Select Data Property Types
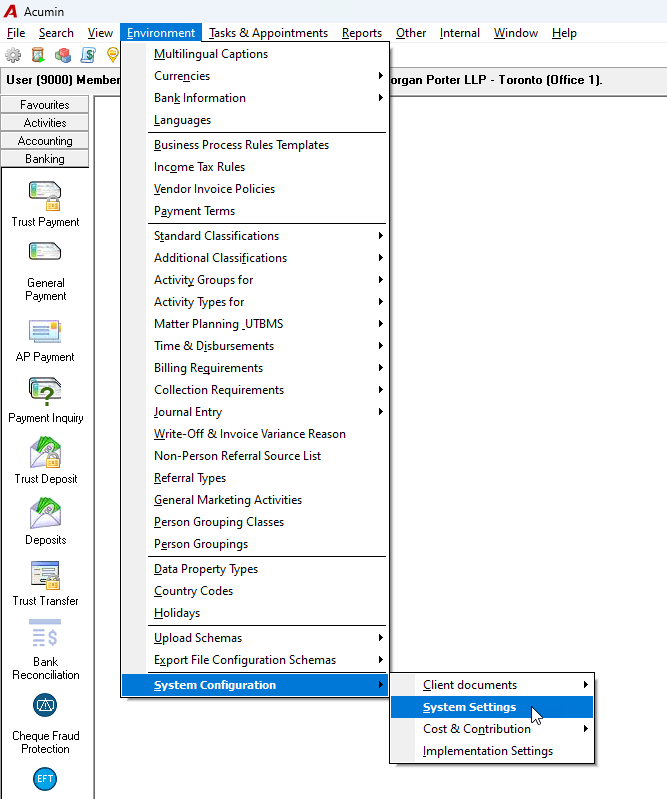The height and width of the screenshot is (799, 667). (x=255, y=569)
